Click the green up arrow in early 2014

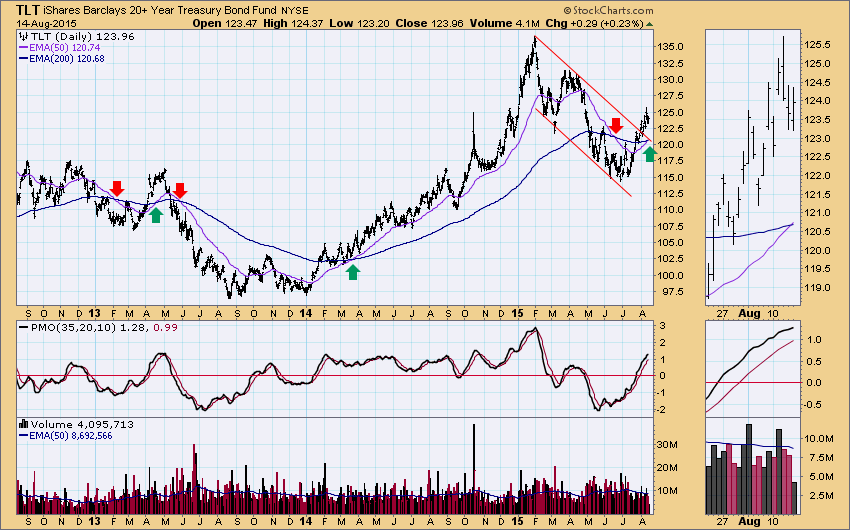[x=353, y=271]
